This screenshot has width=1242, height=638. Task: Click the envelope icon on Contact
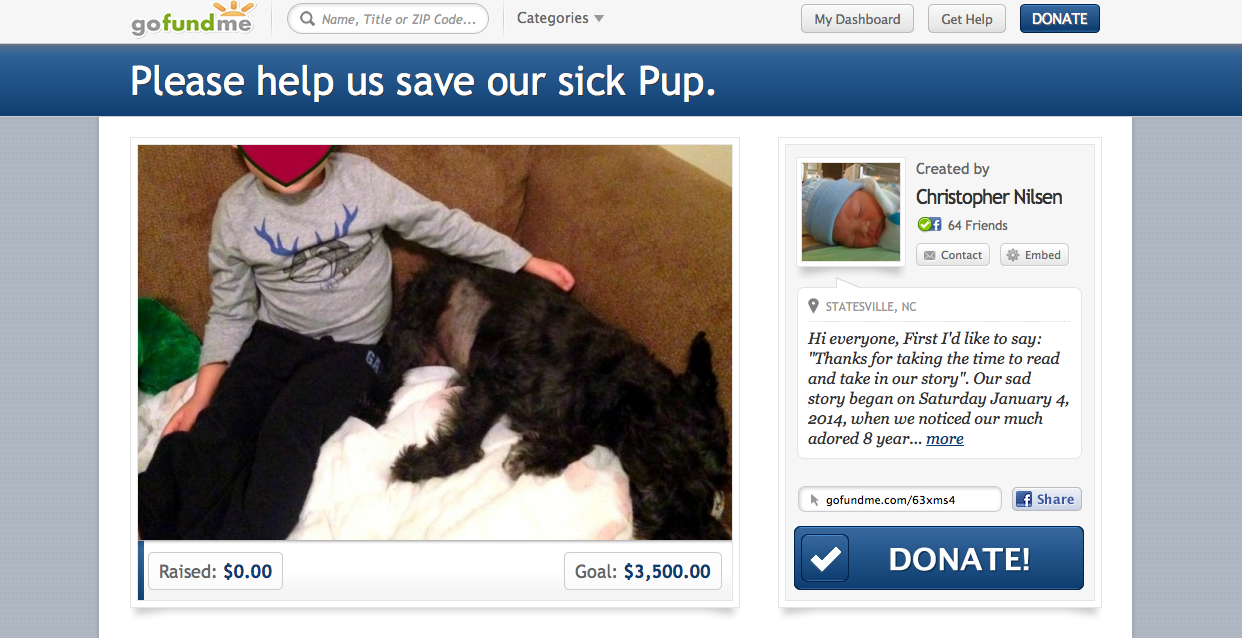pos(930,255)
